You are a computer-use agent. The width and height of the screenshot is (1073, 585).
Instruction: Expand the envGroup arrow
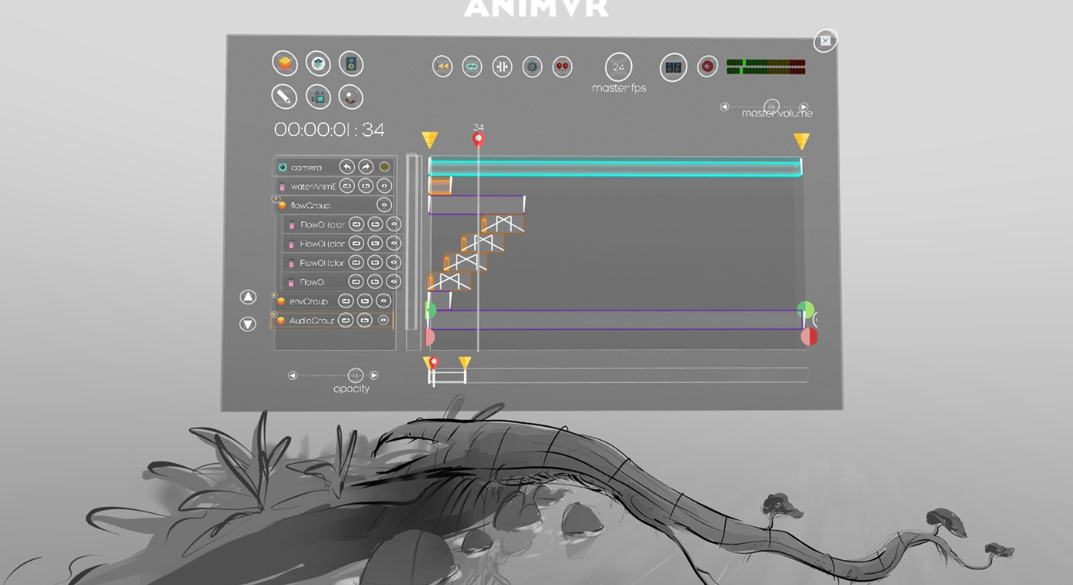tap(274, 296)
